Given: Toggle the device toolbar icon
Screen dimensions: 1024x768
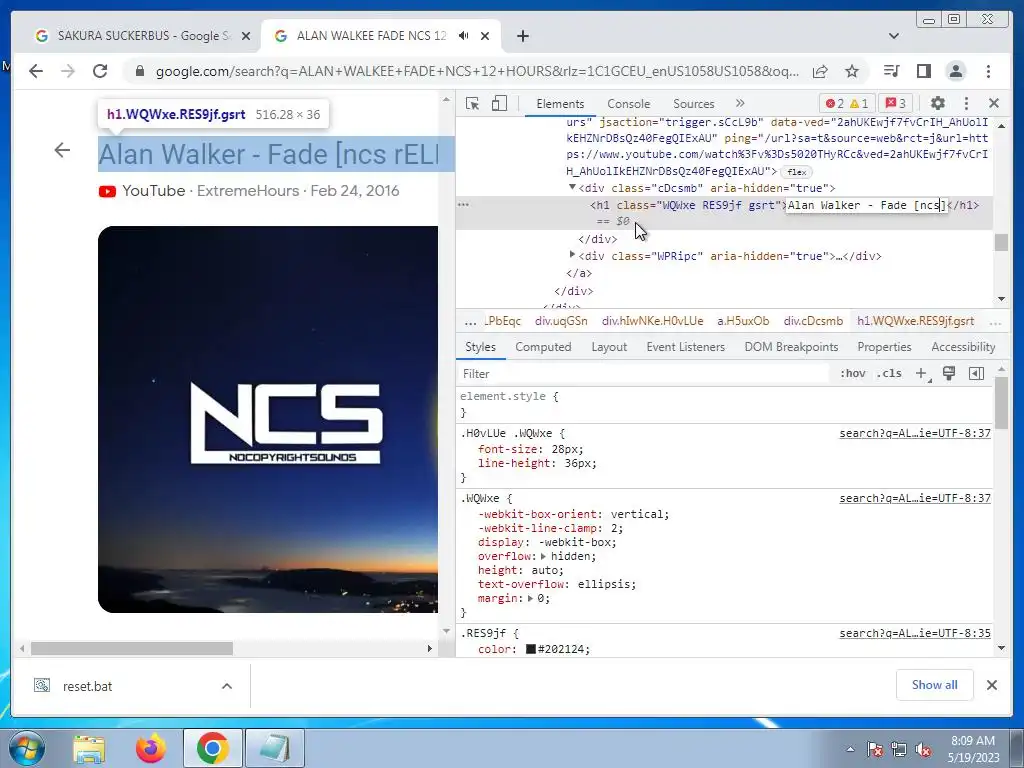Looking at the screenshot, I should [x=499, y=103].
